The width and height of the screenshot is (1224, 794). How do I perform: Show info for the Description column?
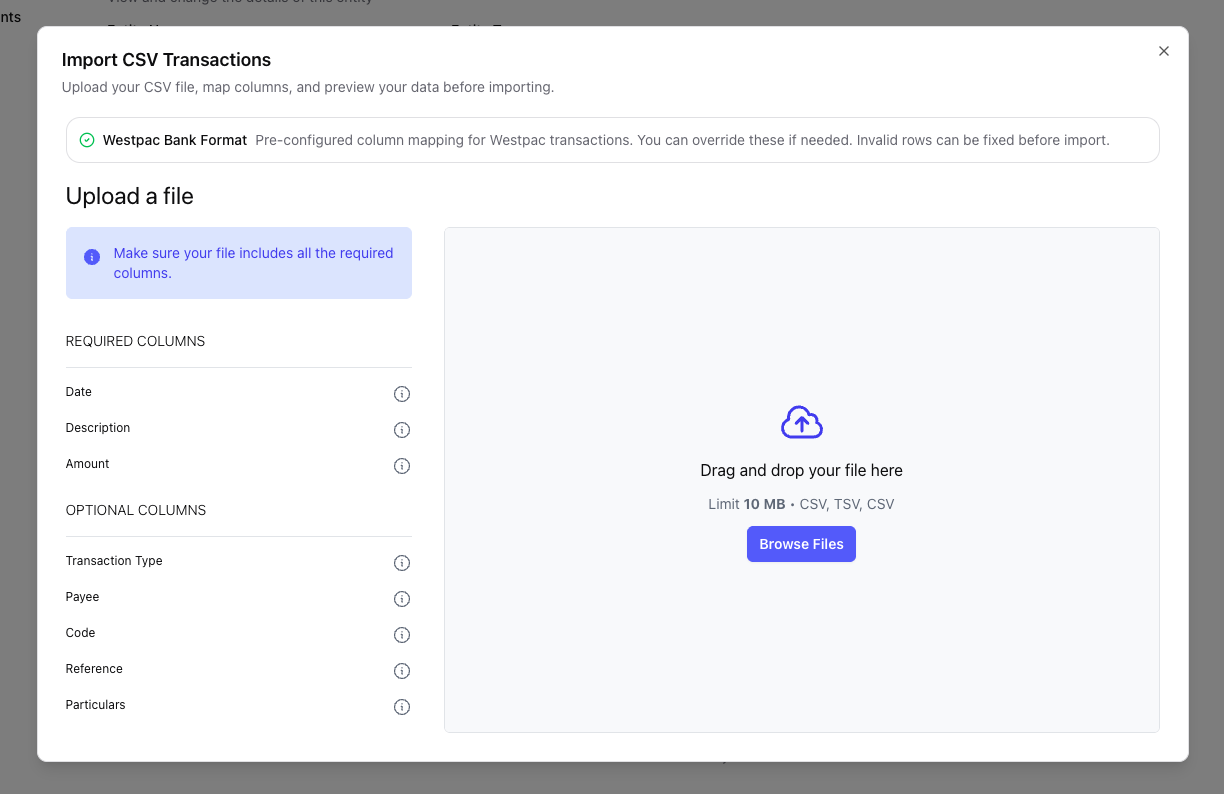tap(402, 430)
